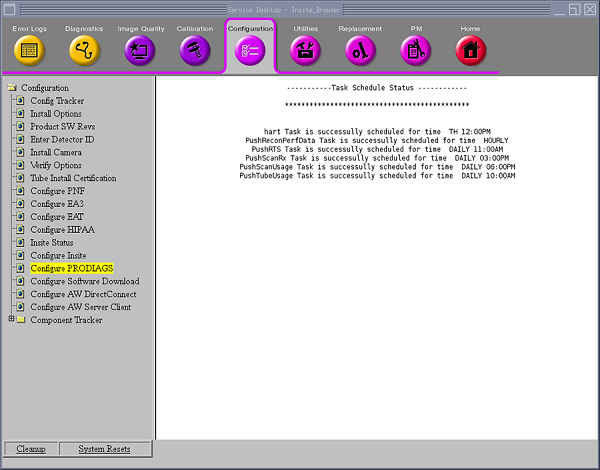The height and width of the screenshot is (470, 600).
Task: Open the Utilities toolbox icon
Action: [305, 49]
